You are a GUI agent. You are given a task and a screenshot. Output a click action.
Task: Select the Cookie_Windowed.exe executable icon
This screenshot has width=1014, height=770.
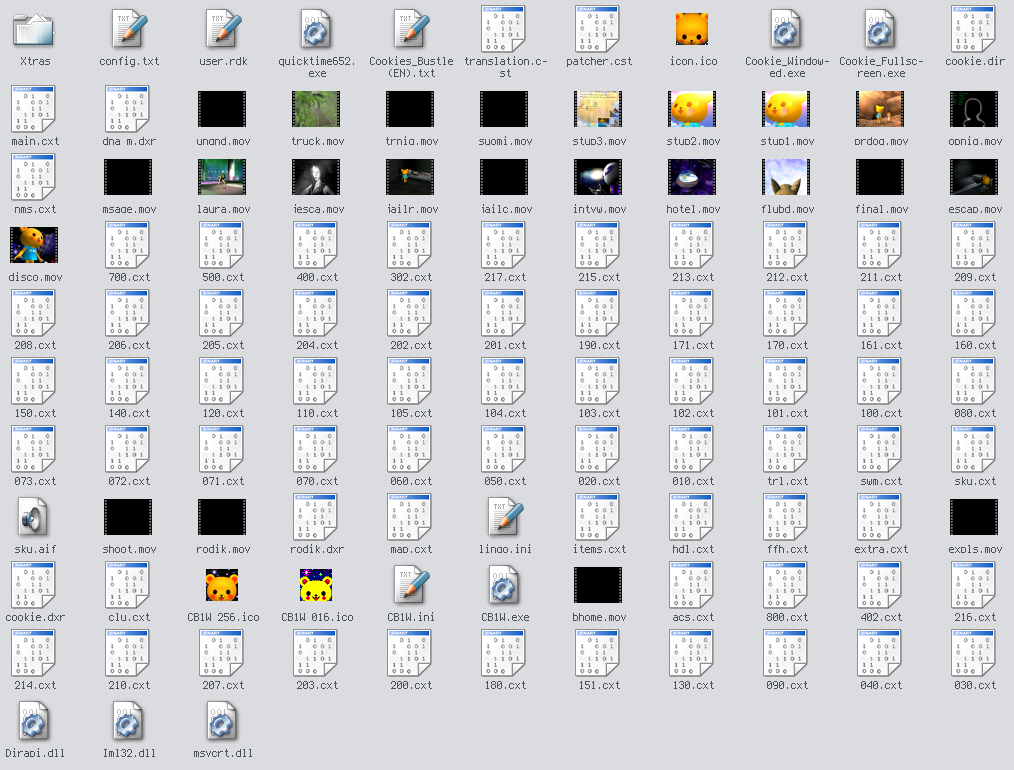pos(786,30)
